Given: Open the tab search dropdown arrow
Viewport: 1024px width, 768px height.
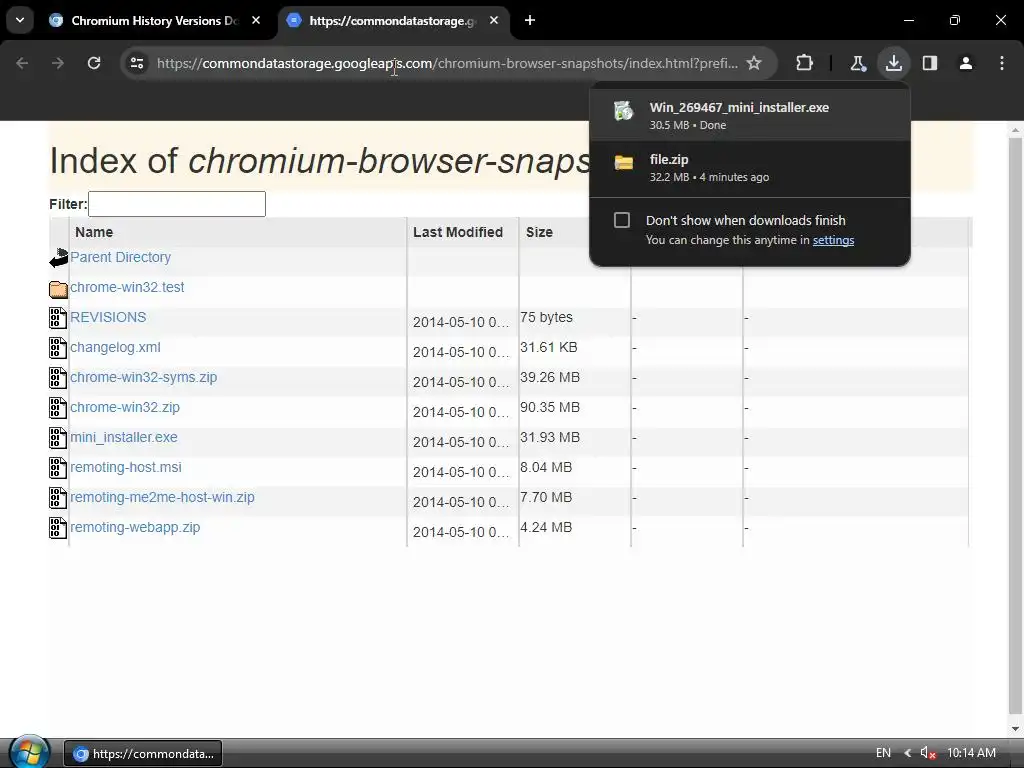Looking at the screenshot, I should coord(20,20).
